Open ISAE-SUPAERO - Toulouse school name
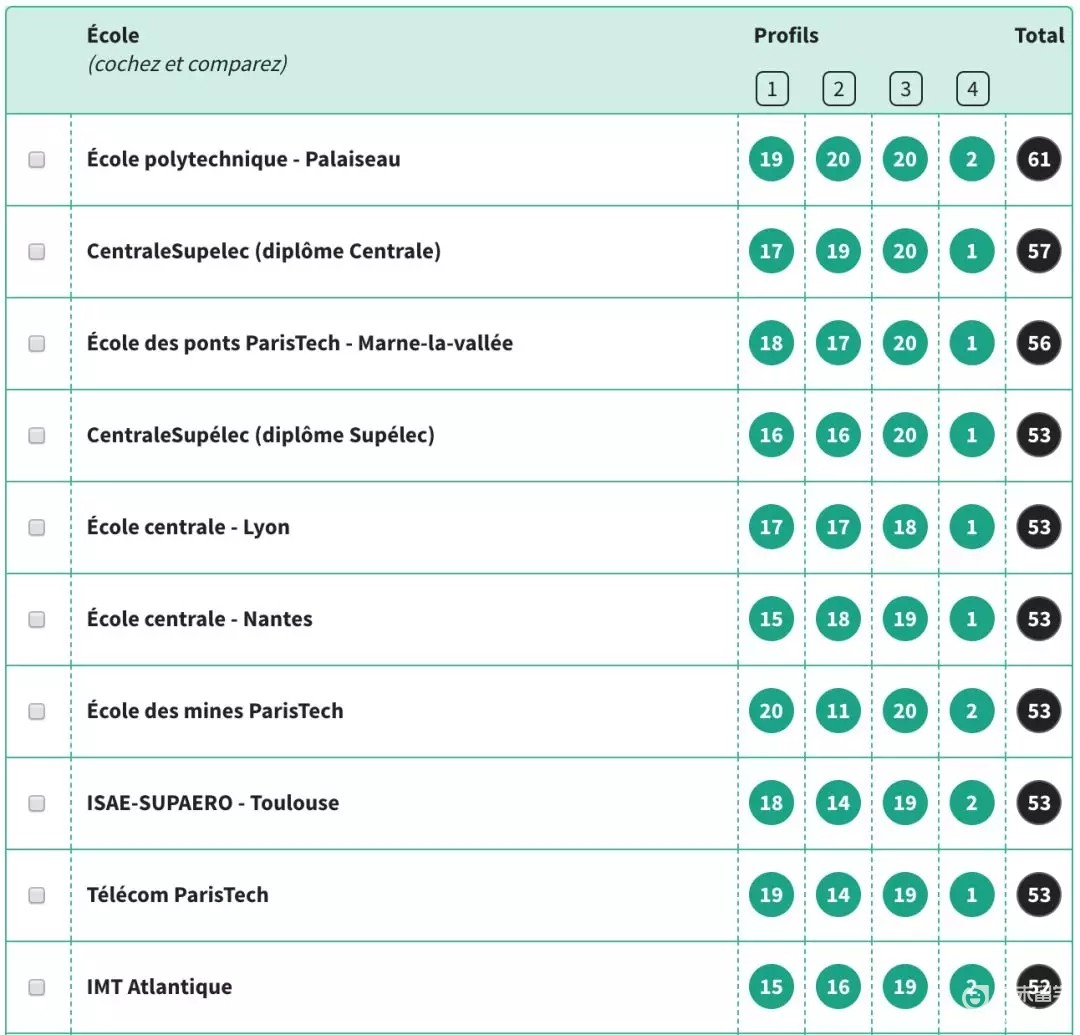This screenshot has height=1035, width=1080. click(213, 803)
